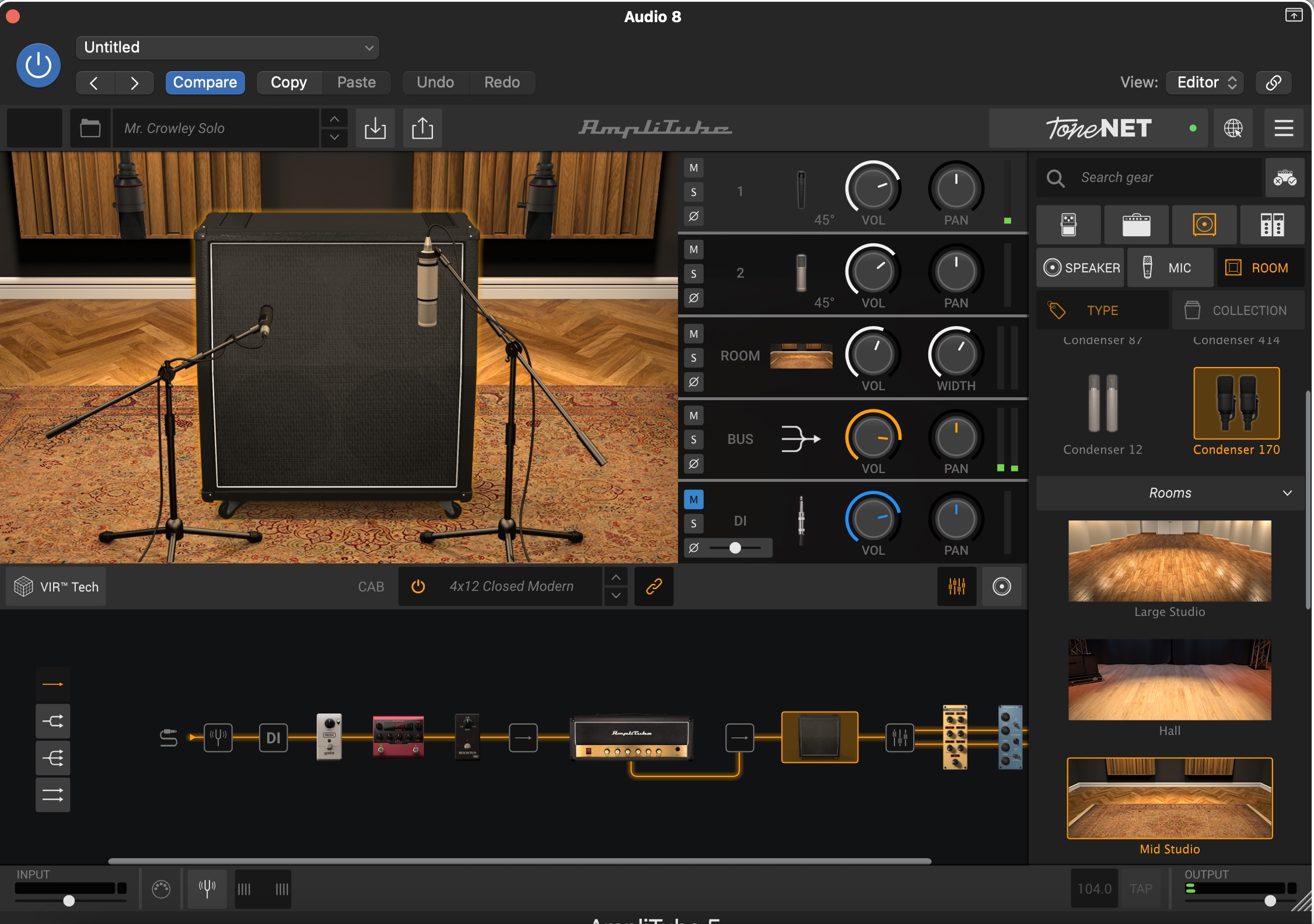Click the plugin link chain icon

click(x=1273, y=83)
